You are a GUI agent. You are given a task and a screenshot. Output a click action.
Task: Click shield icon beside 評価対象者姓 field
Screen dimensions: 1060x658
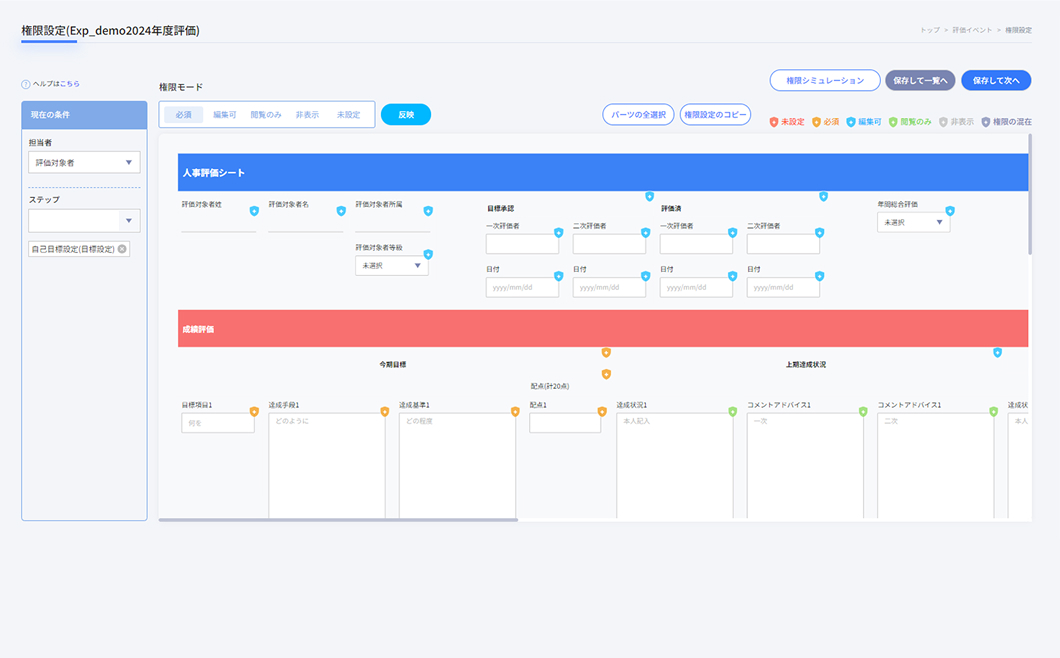point(254,211)
